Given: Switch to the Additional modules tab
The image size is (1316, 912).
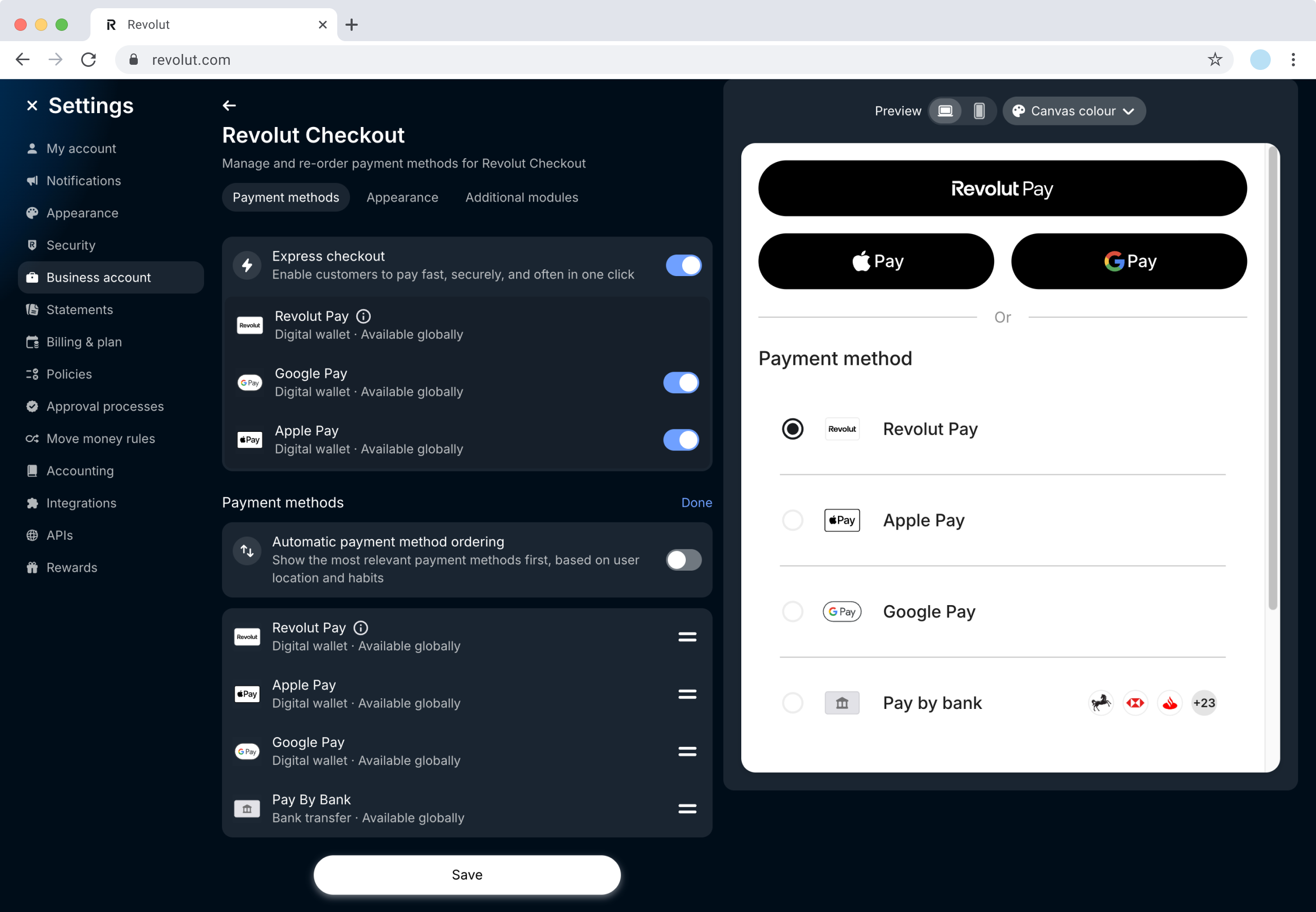Looking at the screenshot, I should pos(522,197).
